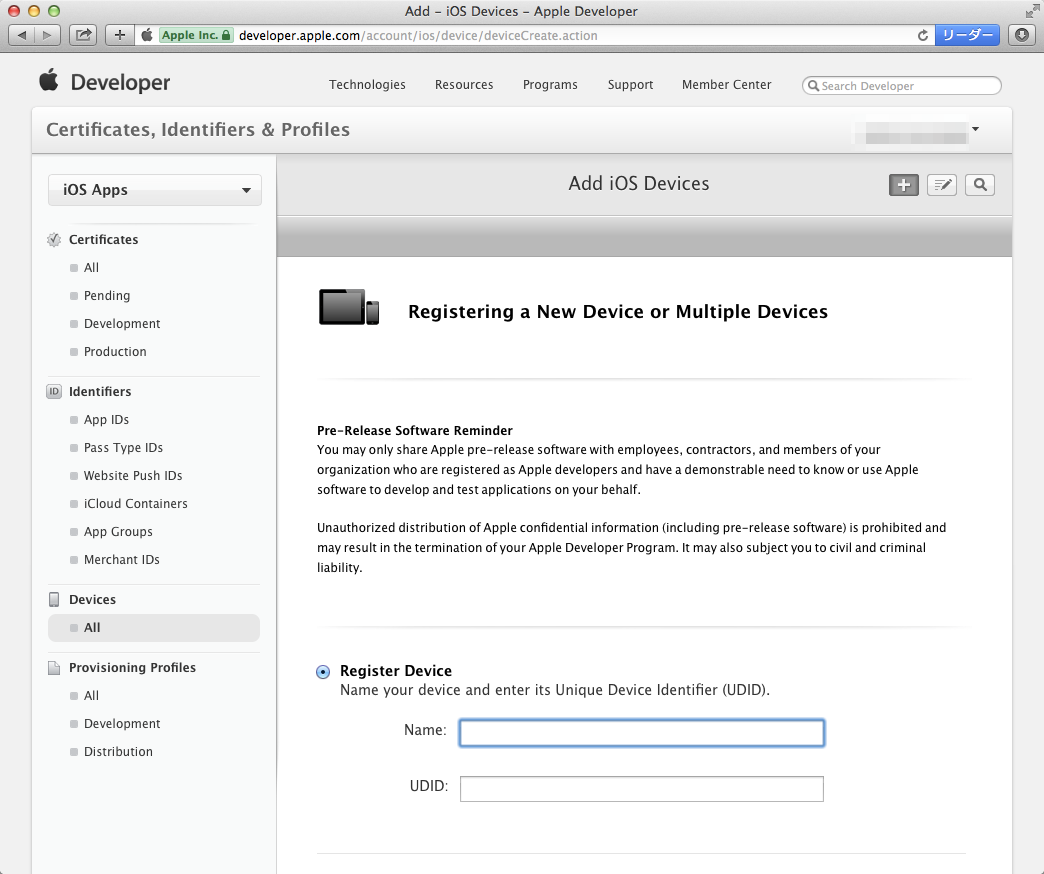Click the Identifiers ID icon in the sidebar
This screenshot has height=874, width=1044.
click(53, 391)
